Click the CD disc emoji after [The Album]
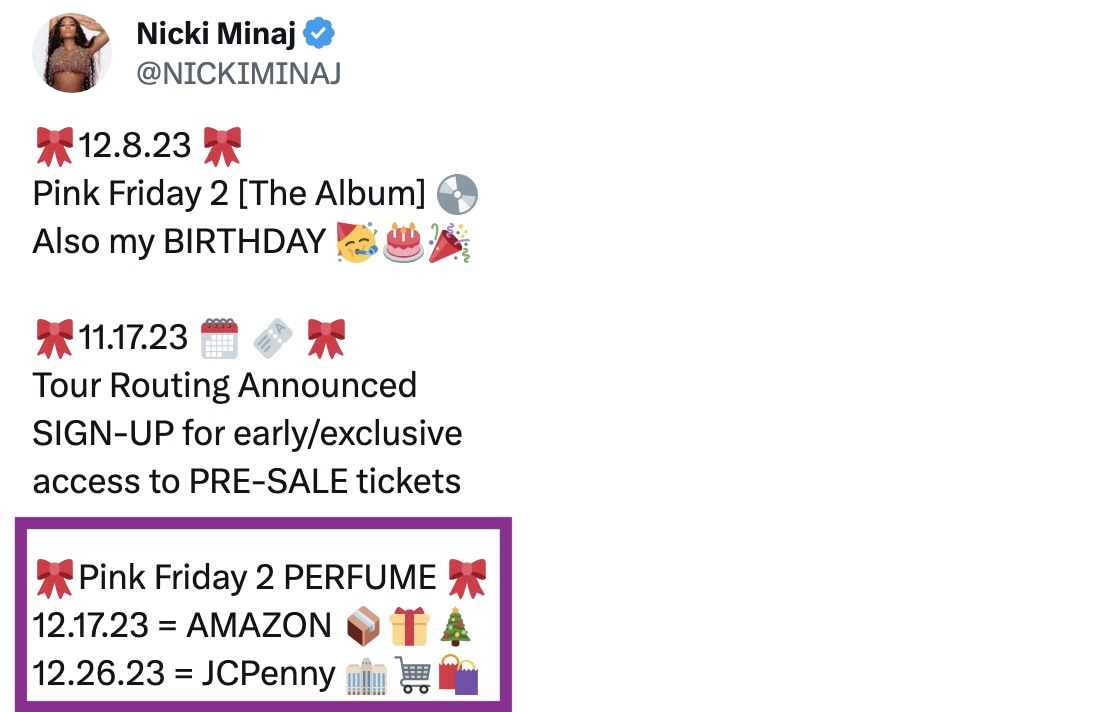 click(x=459, y=194)
